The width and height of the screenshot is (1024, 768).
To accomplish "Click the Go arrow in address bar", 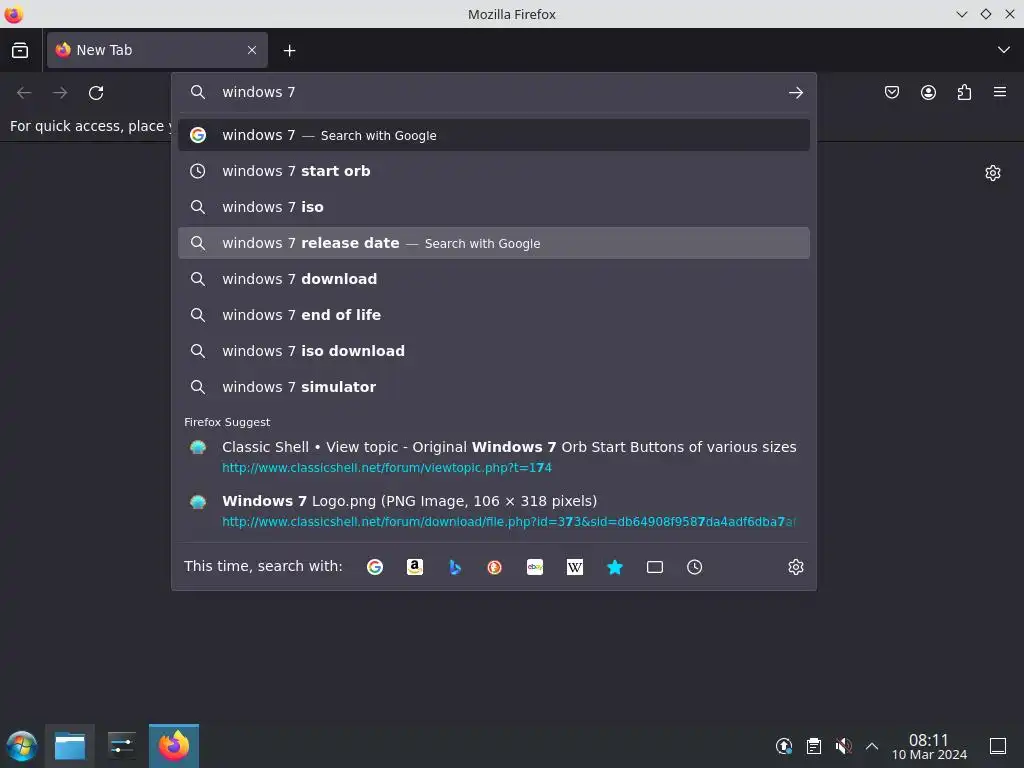I will 795,93.
